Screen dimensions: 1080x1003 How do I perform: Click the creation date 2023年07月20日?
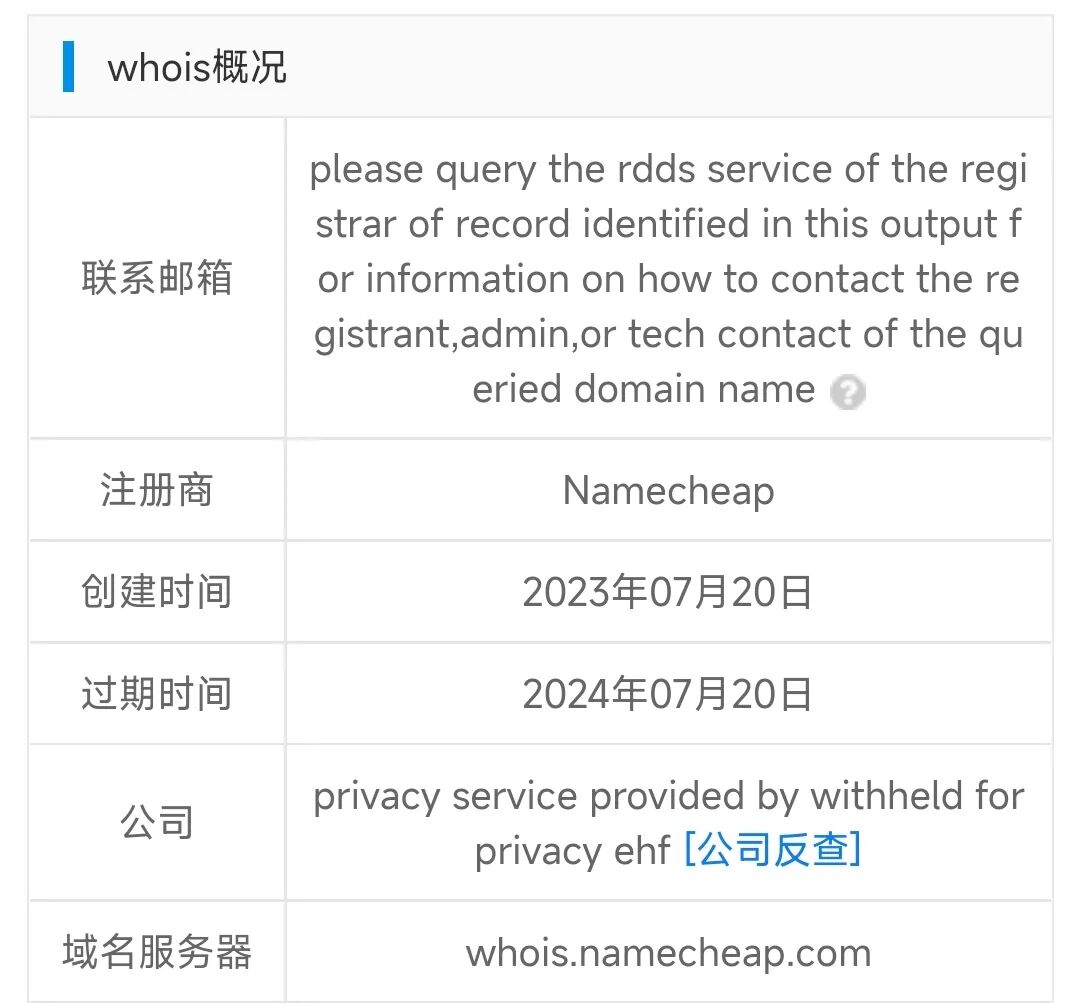(x=668, y=592)
